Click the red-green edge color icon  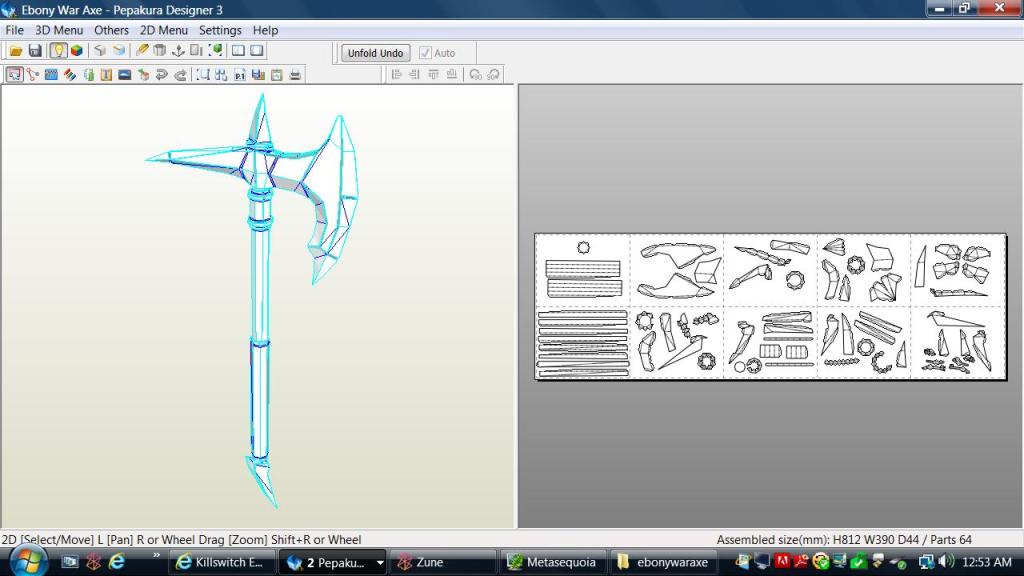[69, 75]
